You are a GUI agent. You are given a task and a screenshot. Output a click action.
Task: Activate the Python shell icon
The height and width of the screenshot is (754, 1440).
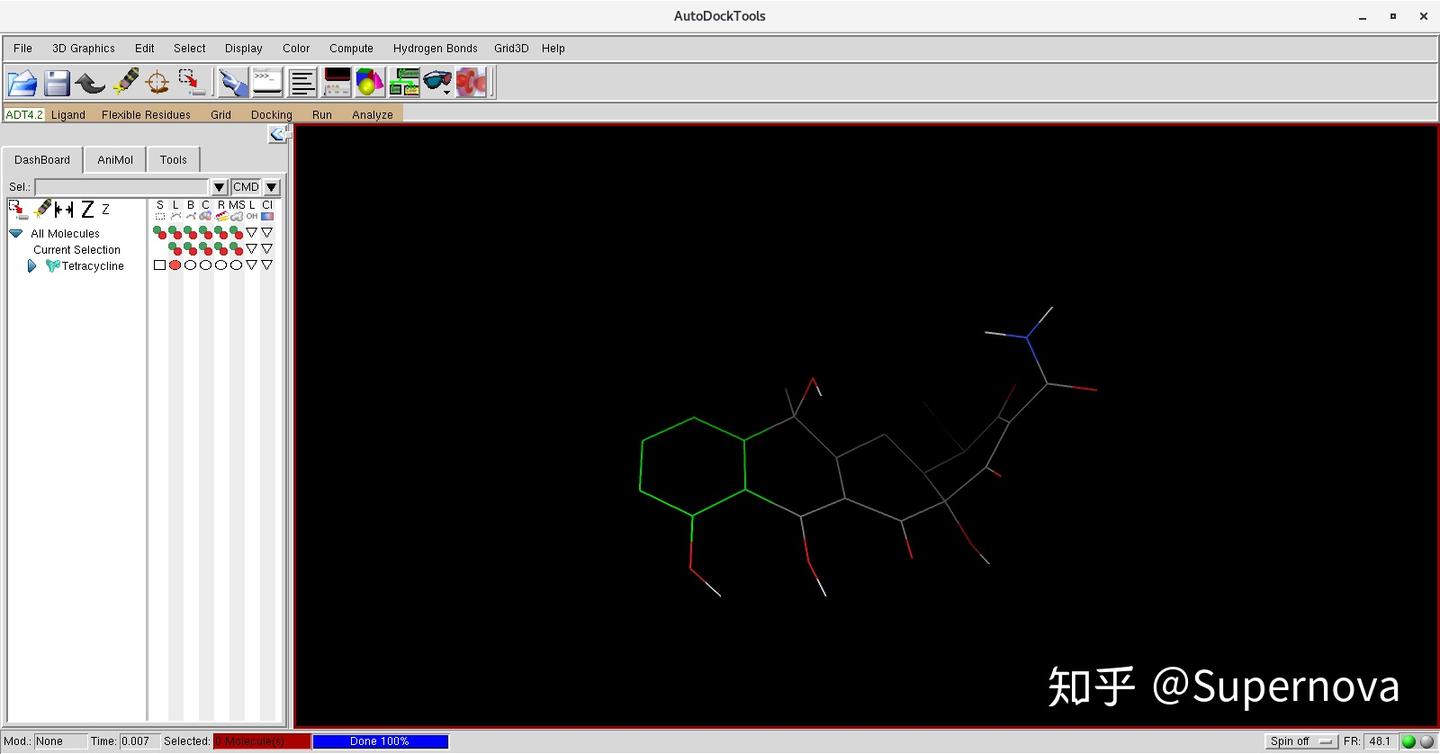point(267,82)
